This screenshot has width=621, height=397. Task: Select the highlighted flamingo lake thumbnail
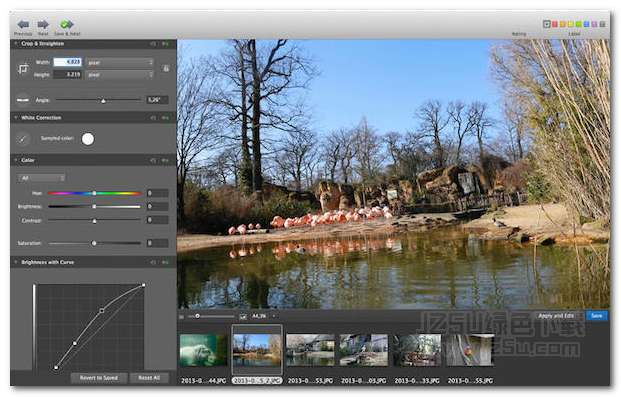point(257,349)
